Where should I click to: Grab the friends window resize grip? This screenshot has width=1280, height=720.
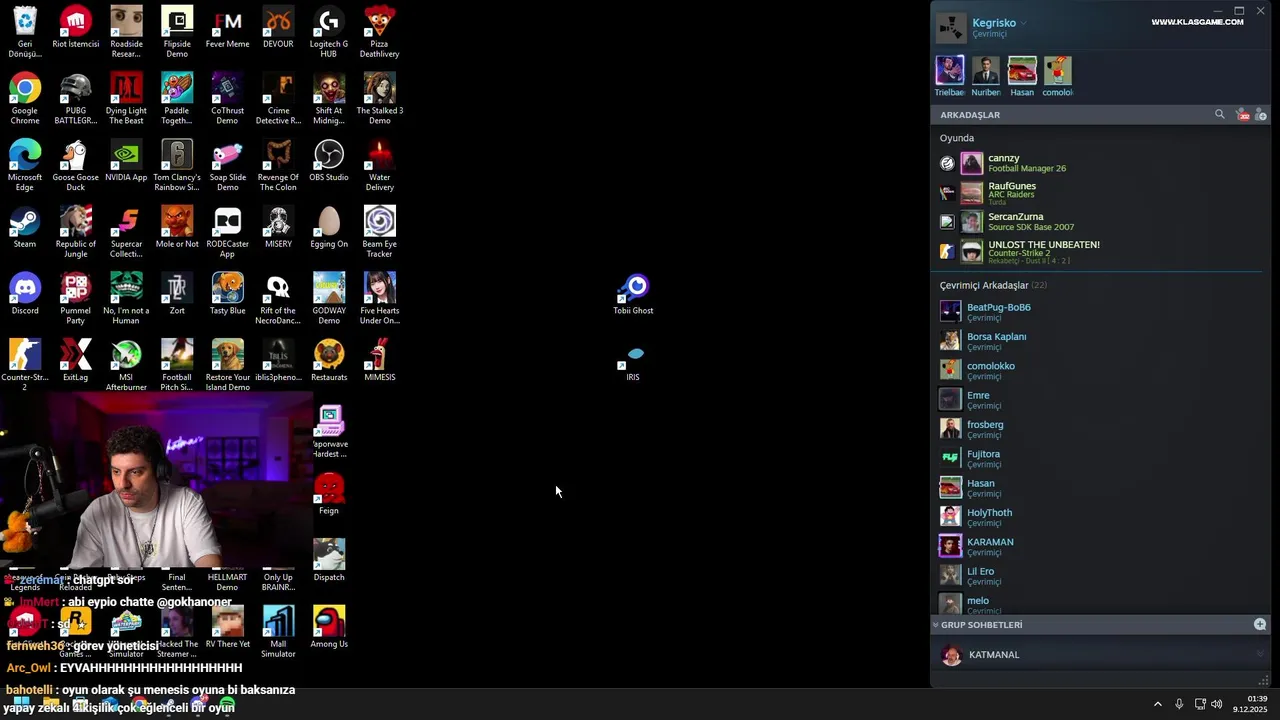(1263, 681)
